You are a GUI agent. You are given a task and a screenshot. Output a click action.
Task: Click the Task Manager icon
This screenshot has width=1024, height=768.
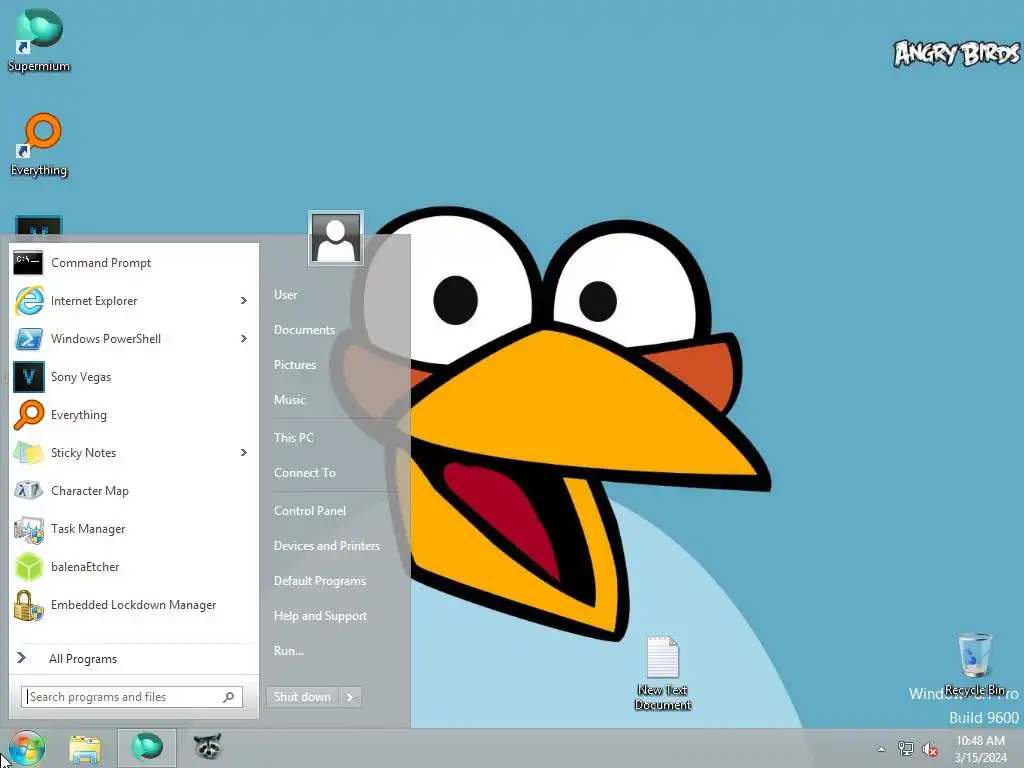coord(29,529)
